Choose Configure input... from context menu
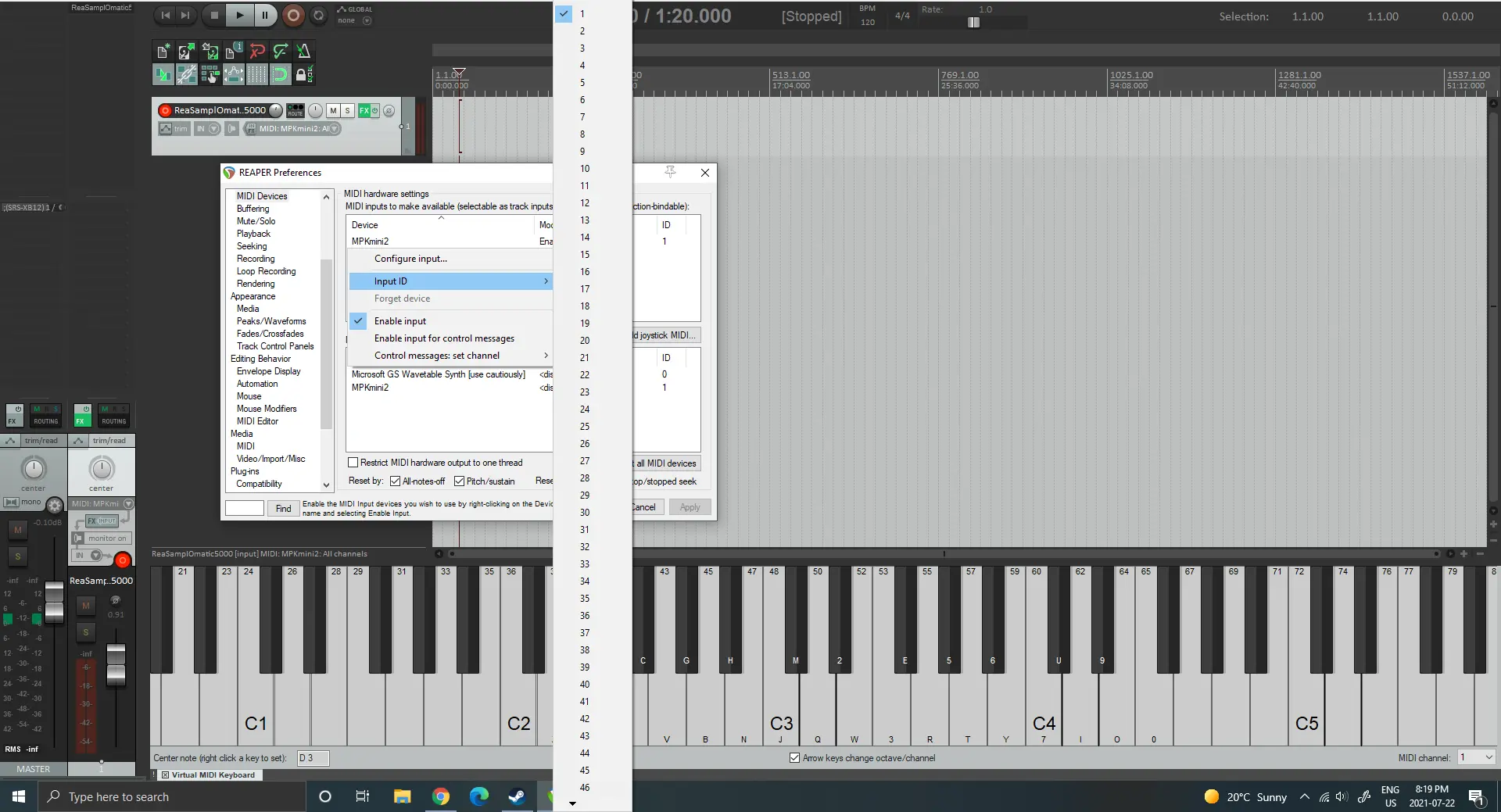Image resolution: width=1501 pixels, height=812 pixels. click(410, 259)
